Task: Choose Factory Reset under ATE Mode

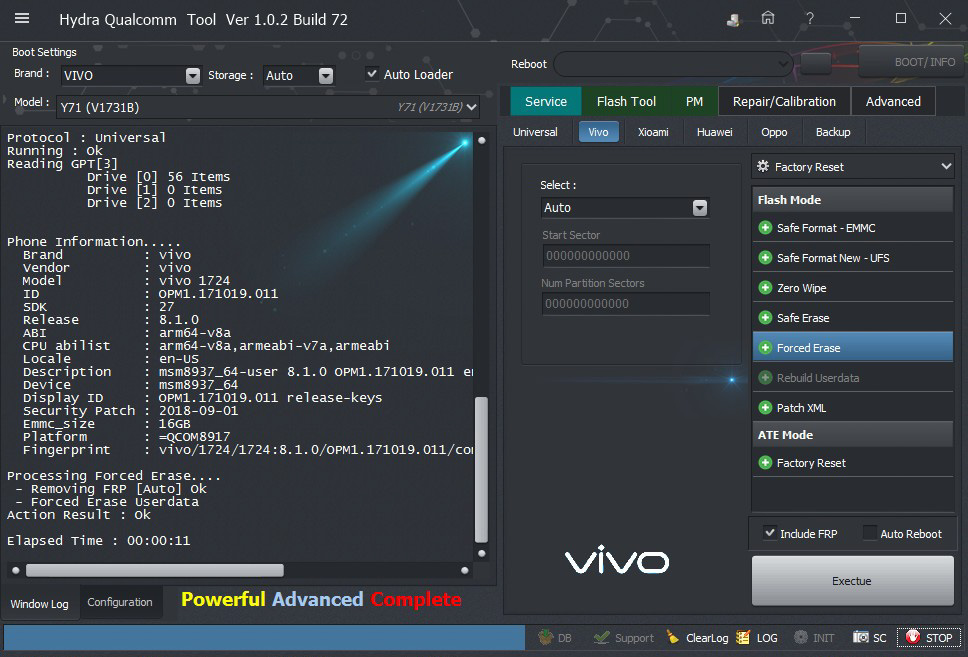Action: click(x=853, y=462)
